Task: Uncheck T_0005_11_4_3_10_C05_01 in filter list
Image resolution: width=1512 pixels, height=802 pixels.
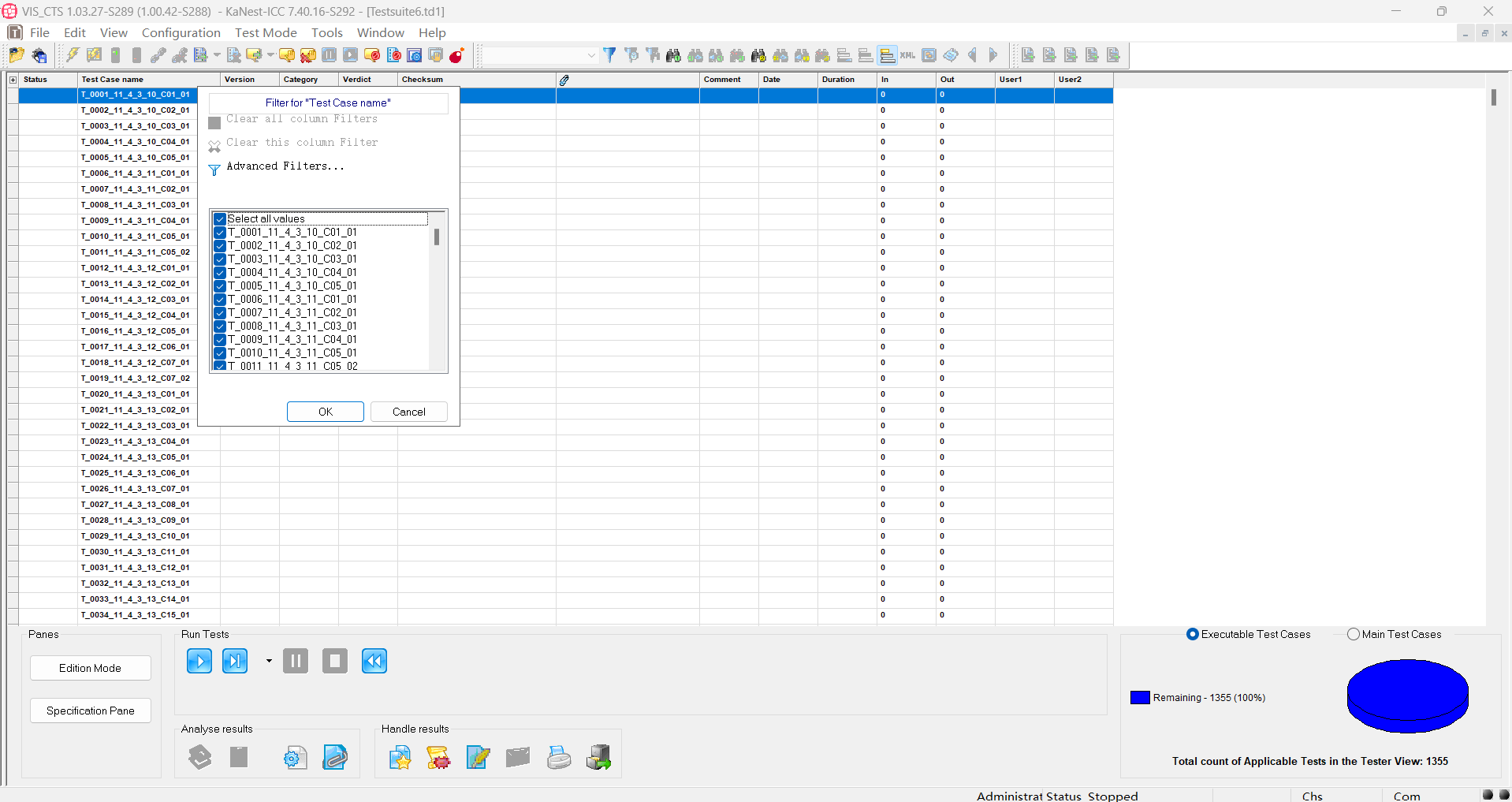Action: click(220, 286)
